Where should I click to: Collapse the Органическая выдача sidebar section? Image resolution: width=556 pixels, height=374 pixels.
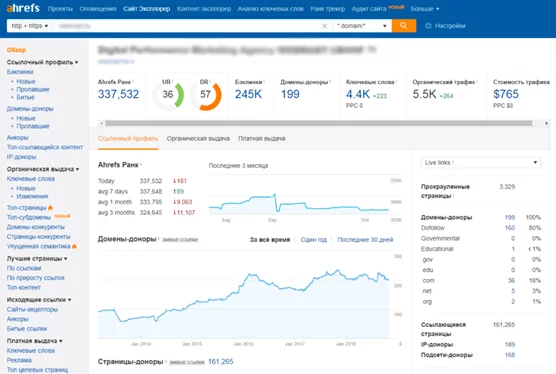click(x=43, y=169)
